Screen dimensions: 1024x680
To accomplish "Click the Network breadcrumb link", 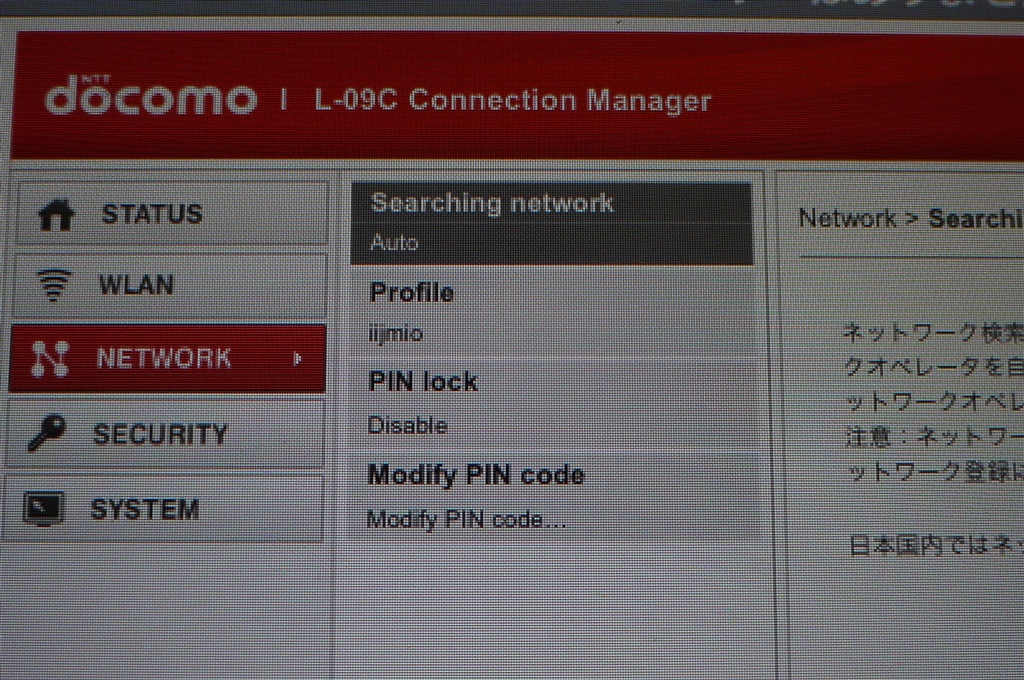I will (847, 218).
